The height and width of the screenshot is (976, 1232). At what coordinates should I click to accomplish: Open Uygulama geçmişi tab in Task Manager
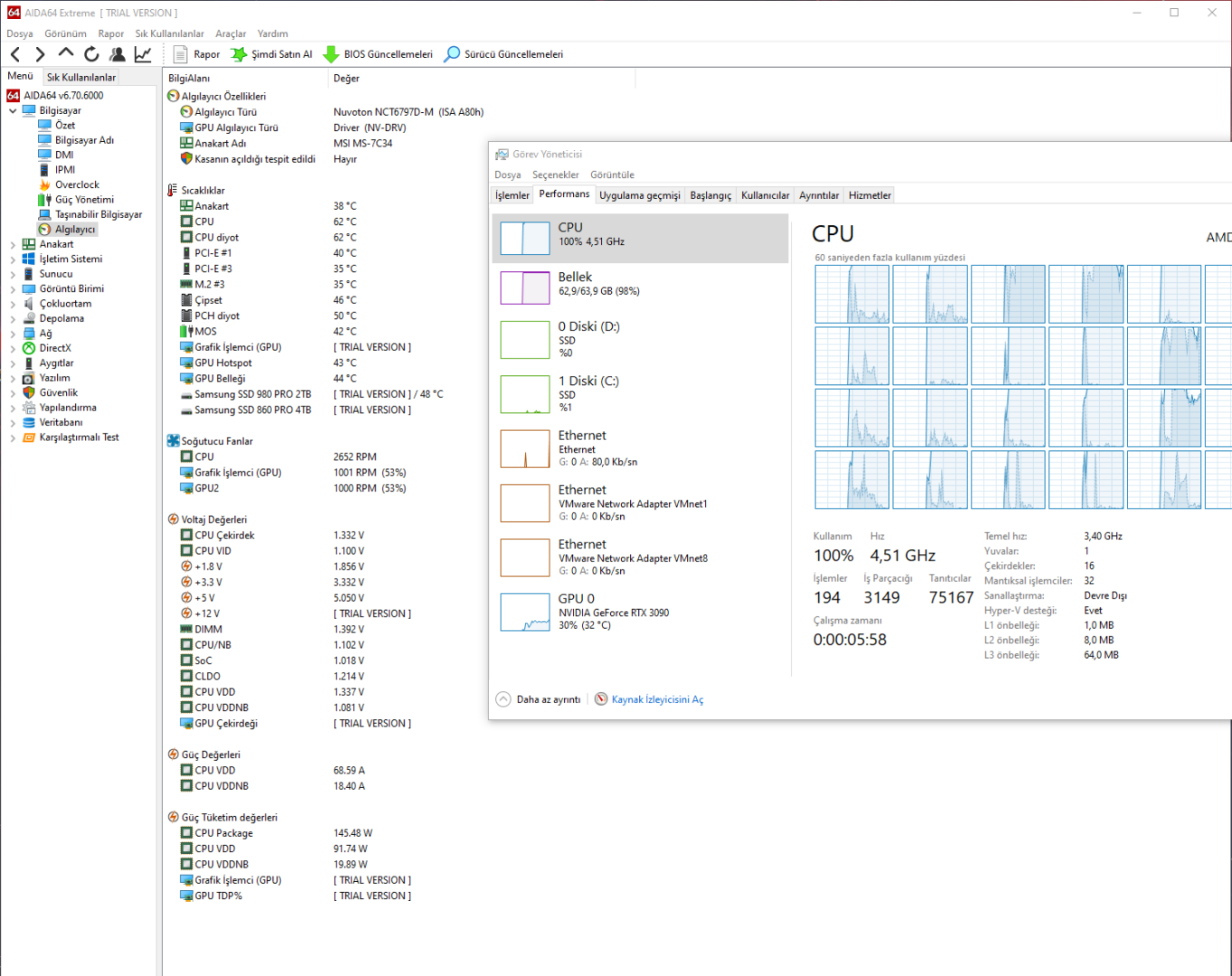coord(640,195)
